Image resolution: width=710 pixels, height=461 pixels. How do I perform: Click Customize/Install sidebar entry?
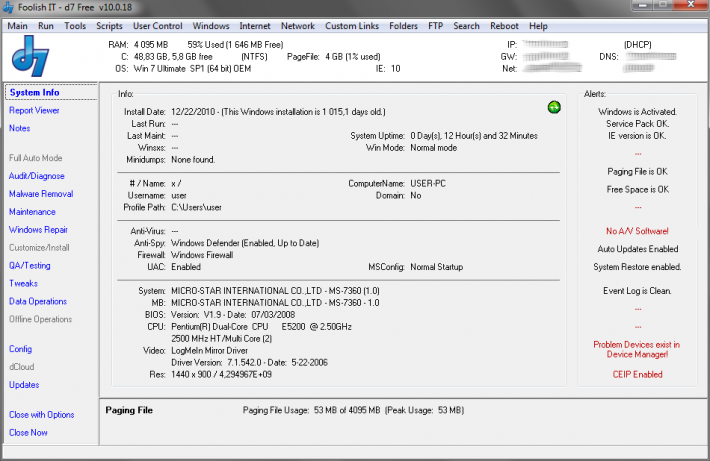pos(39,248)
